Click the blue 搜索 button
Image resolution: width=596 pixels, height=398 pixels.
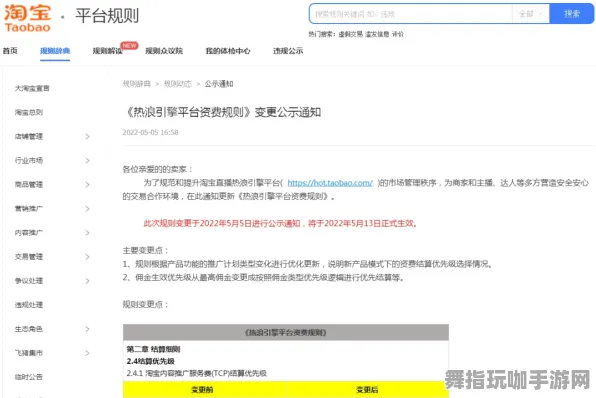tap(572, 14)
